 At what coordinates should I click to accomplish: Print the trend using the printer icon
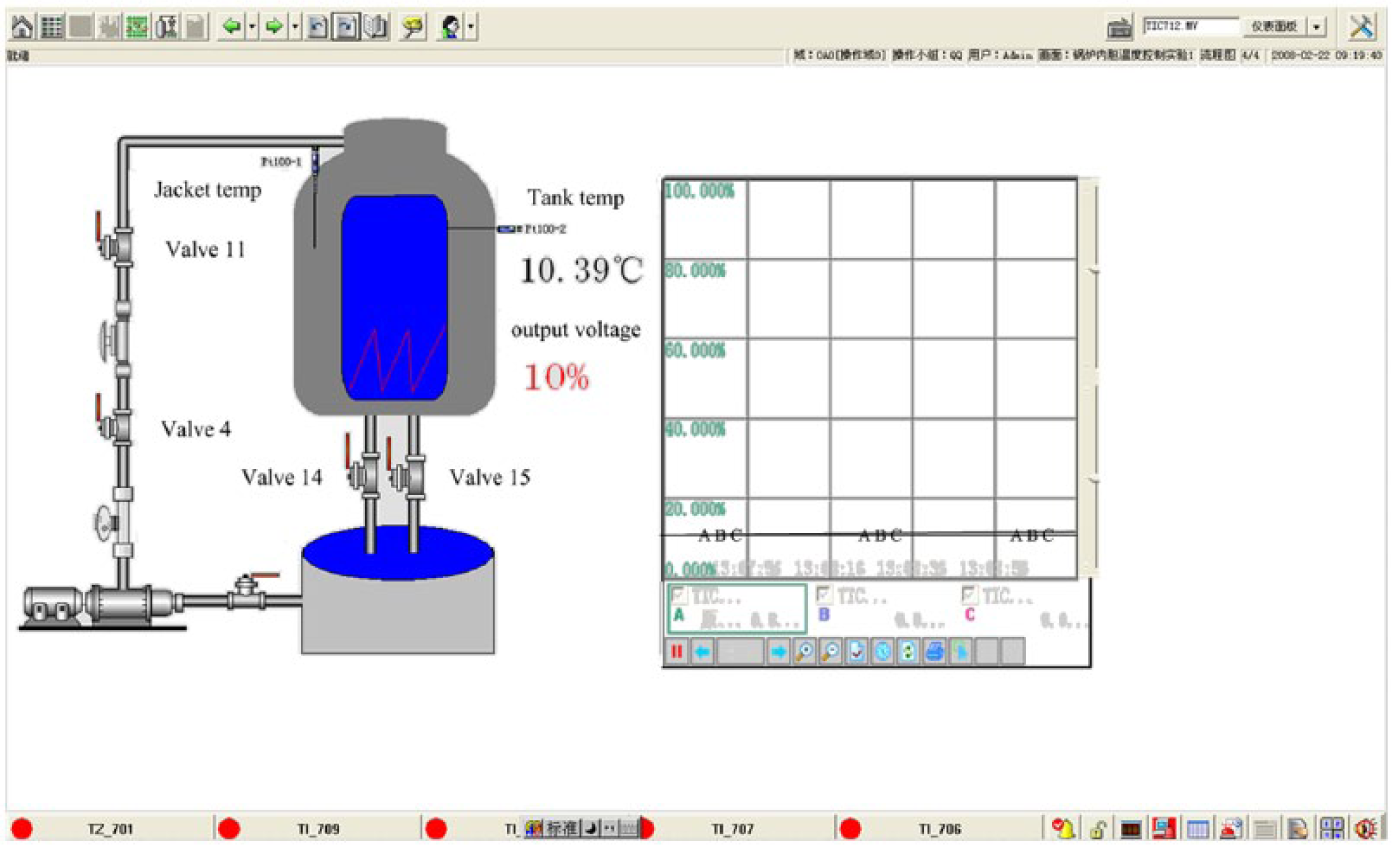click(934, 652)
